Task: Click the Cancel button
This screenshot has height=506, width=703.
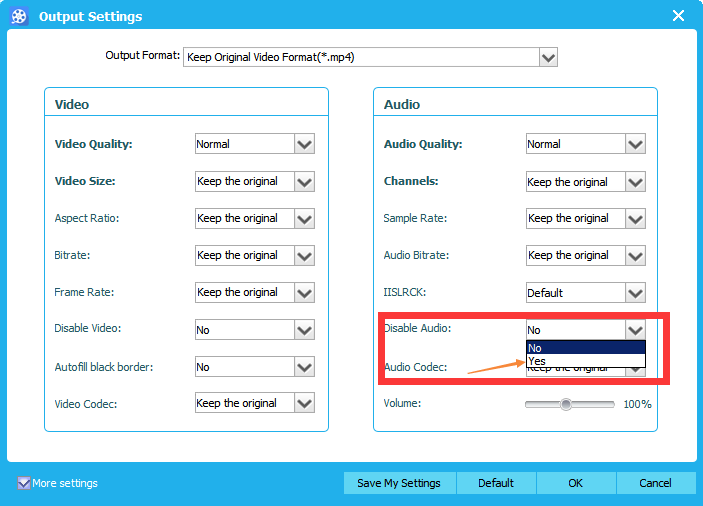Action: 655,483
